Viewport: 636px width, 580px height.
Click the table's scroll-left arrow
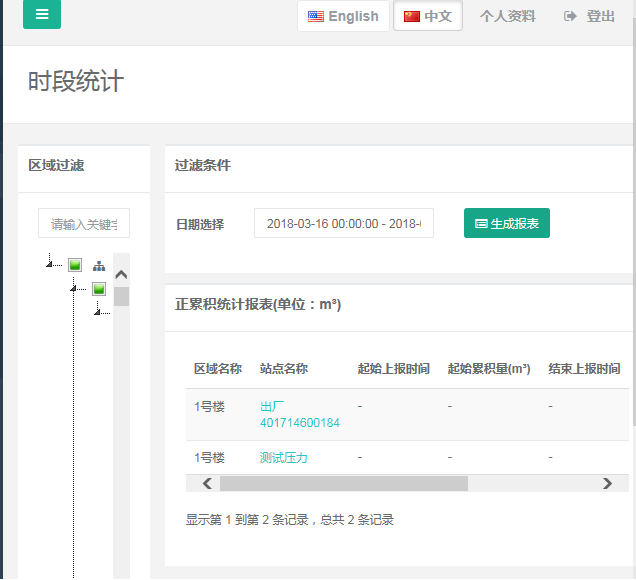coord(207,484)
